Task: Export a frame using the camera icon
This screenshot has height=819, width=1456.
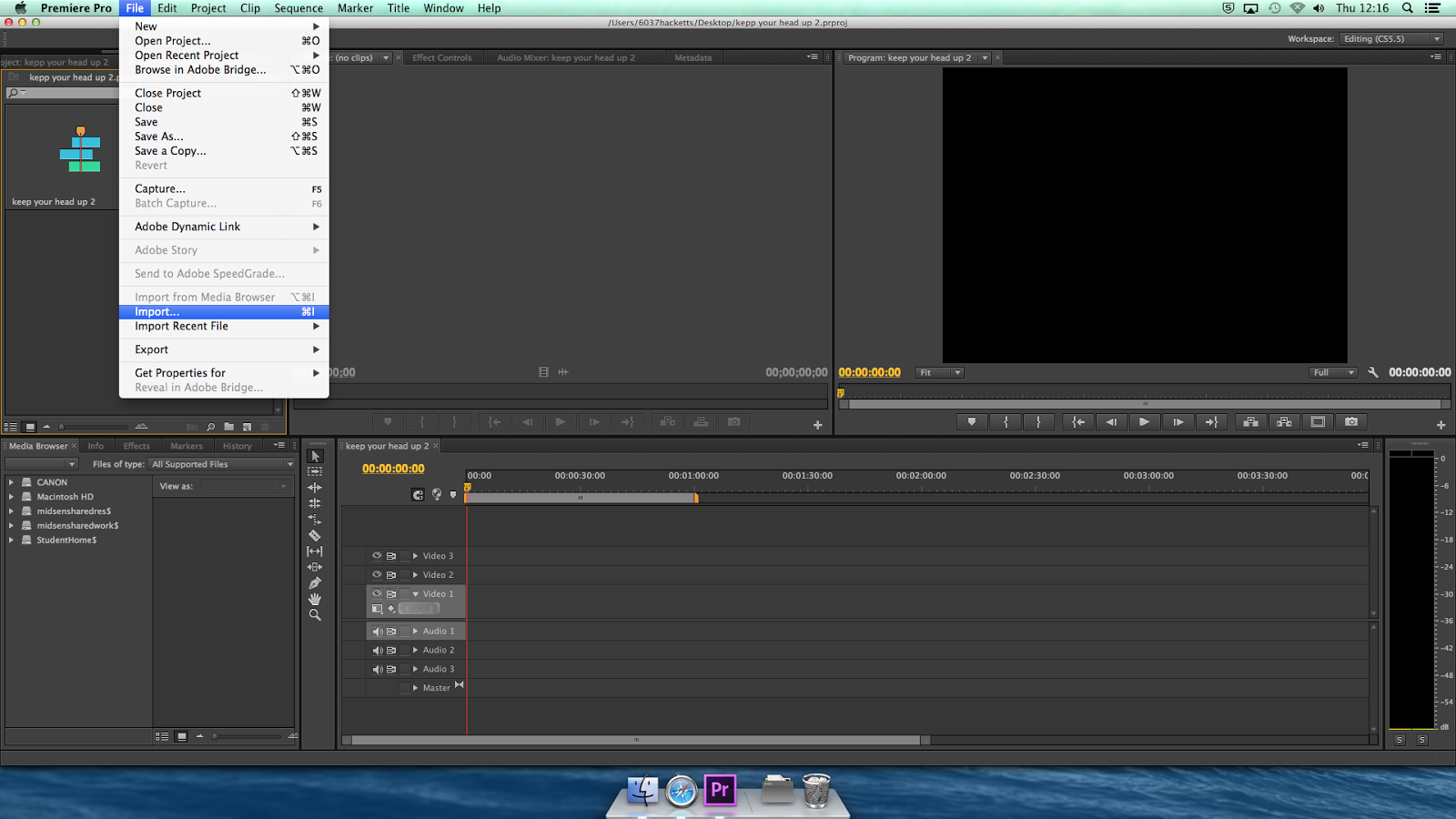Action: [1350, 421]
